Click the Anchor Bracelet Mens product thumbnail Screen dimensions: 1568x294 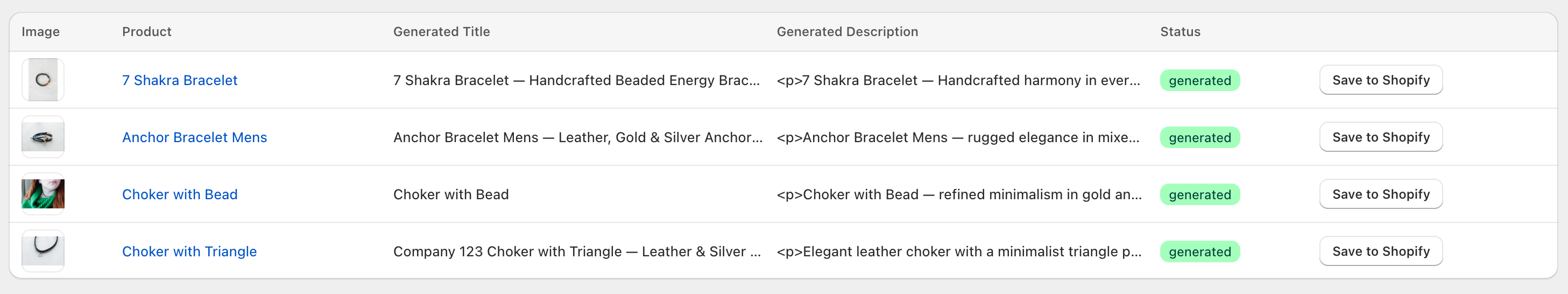[x=43, y=137]
